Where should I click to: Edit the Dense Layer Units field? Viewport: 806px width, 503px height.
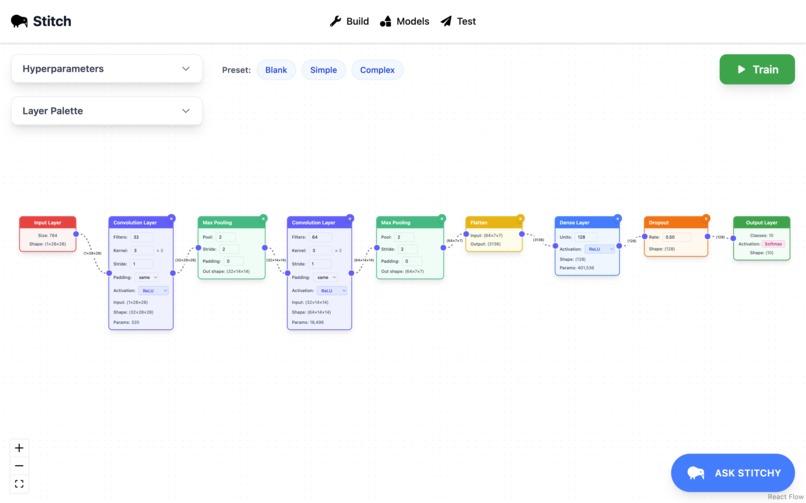coord(585,237)
